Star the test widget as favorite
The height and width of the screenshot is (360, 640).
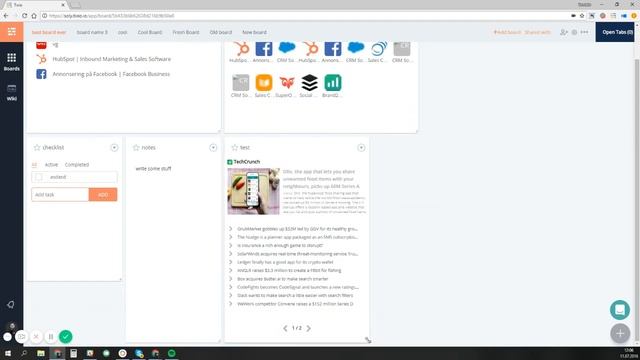coord(235,147)
